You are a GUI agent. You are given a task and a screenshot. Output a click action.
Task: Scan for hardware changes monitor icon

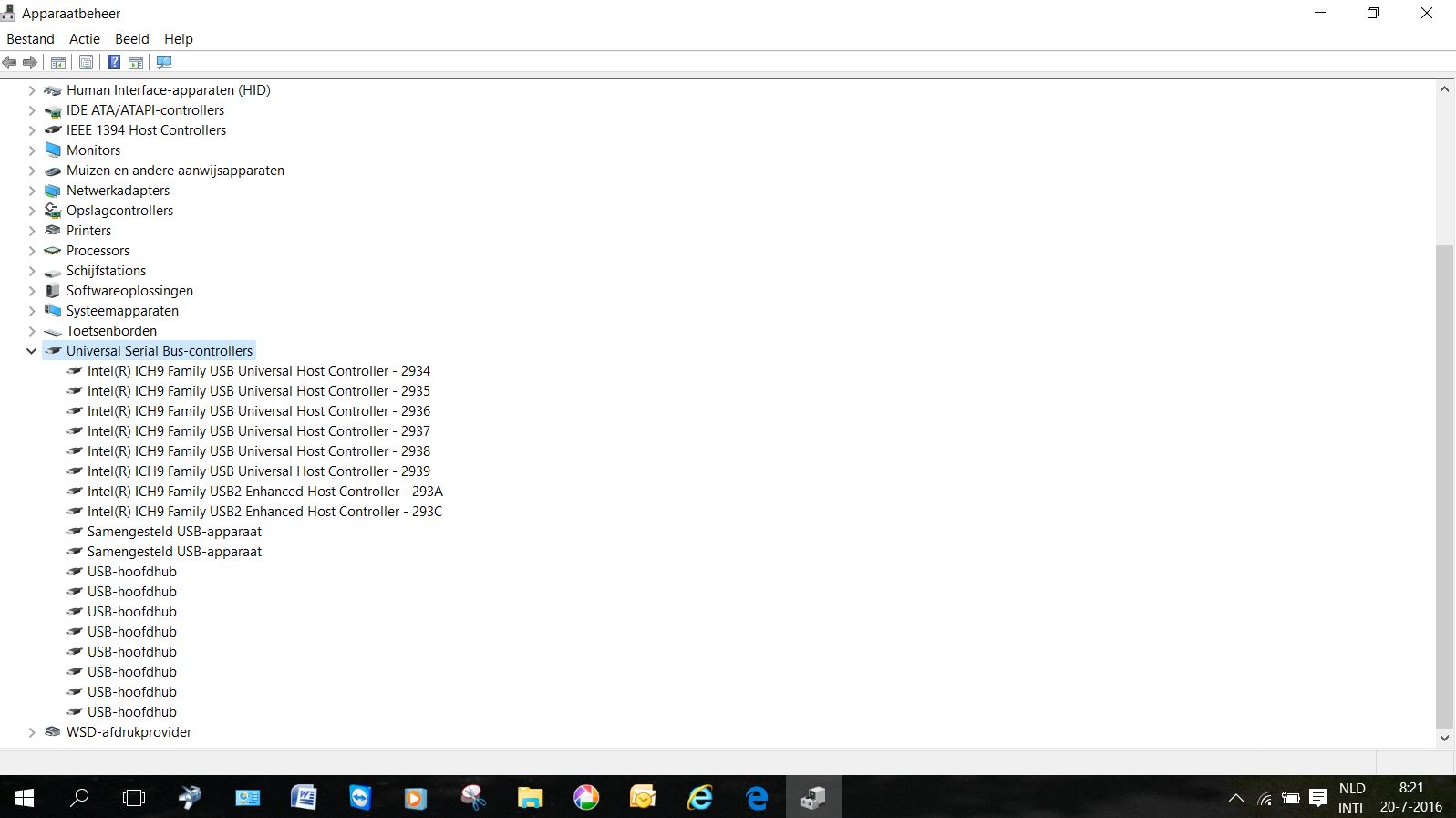pyautogui.click(x=164, y=62)
